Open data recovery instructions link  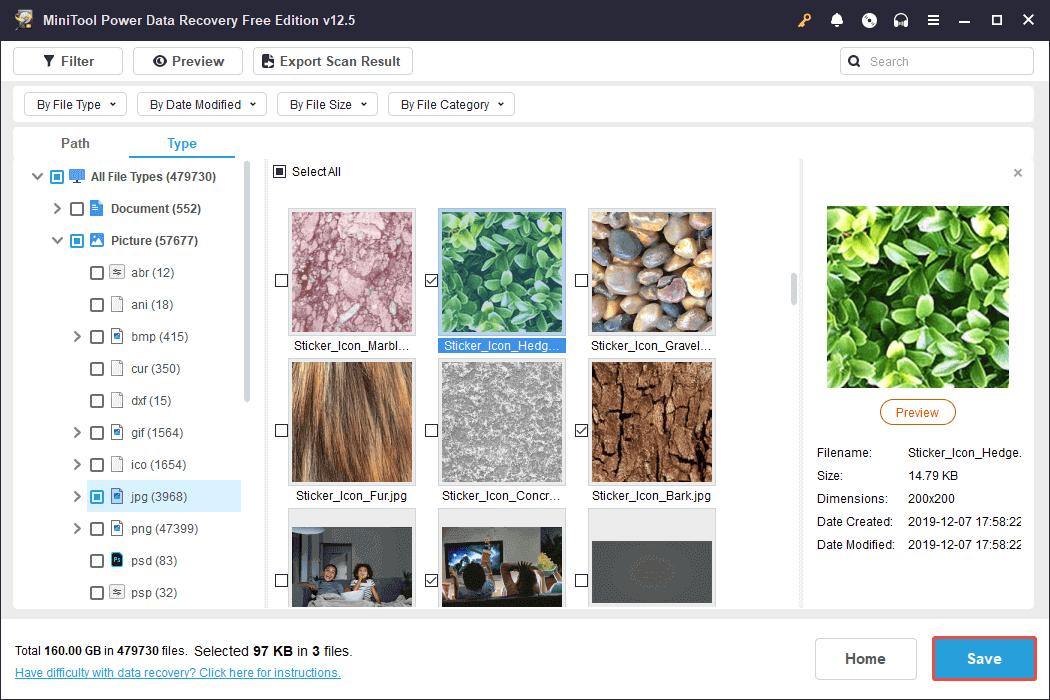[x=178, y=672]
